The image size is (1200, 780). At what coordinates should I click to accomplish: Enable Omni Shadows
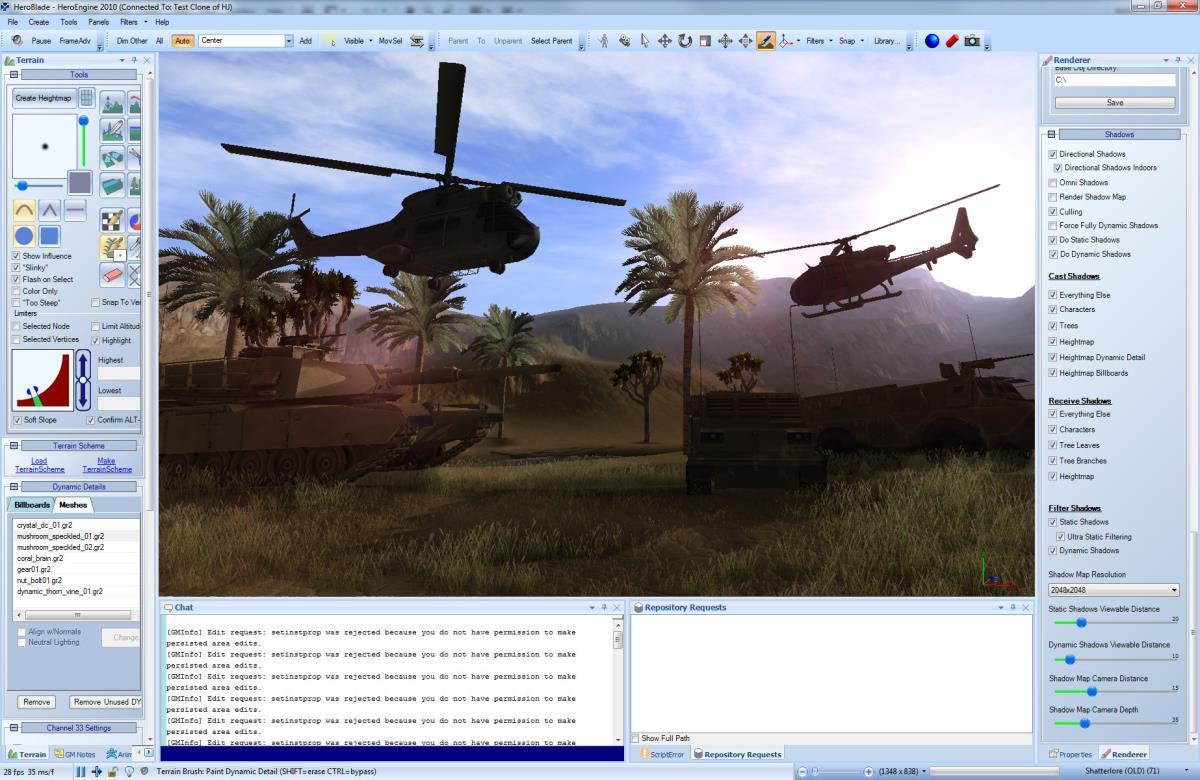(1052, 183)
